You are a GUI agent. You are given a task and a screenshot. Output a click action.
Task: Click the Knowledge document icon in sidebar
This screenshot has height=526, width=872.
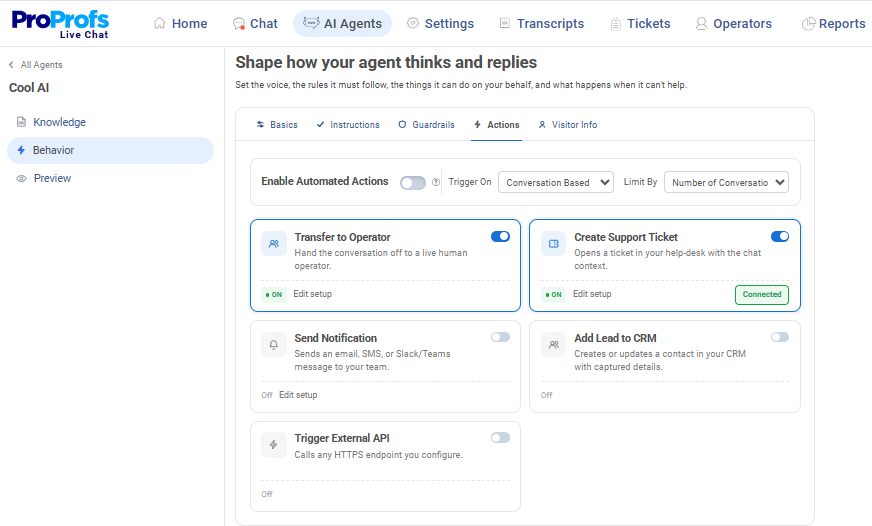point(21,122)
